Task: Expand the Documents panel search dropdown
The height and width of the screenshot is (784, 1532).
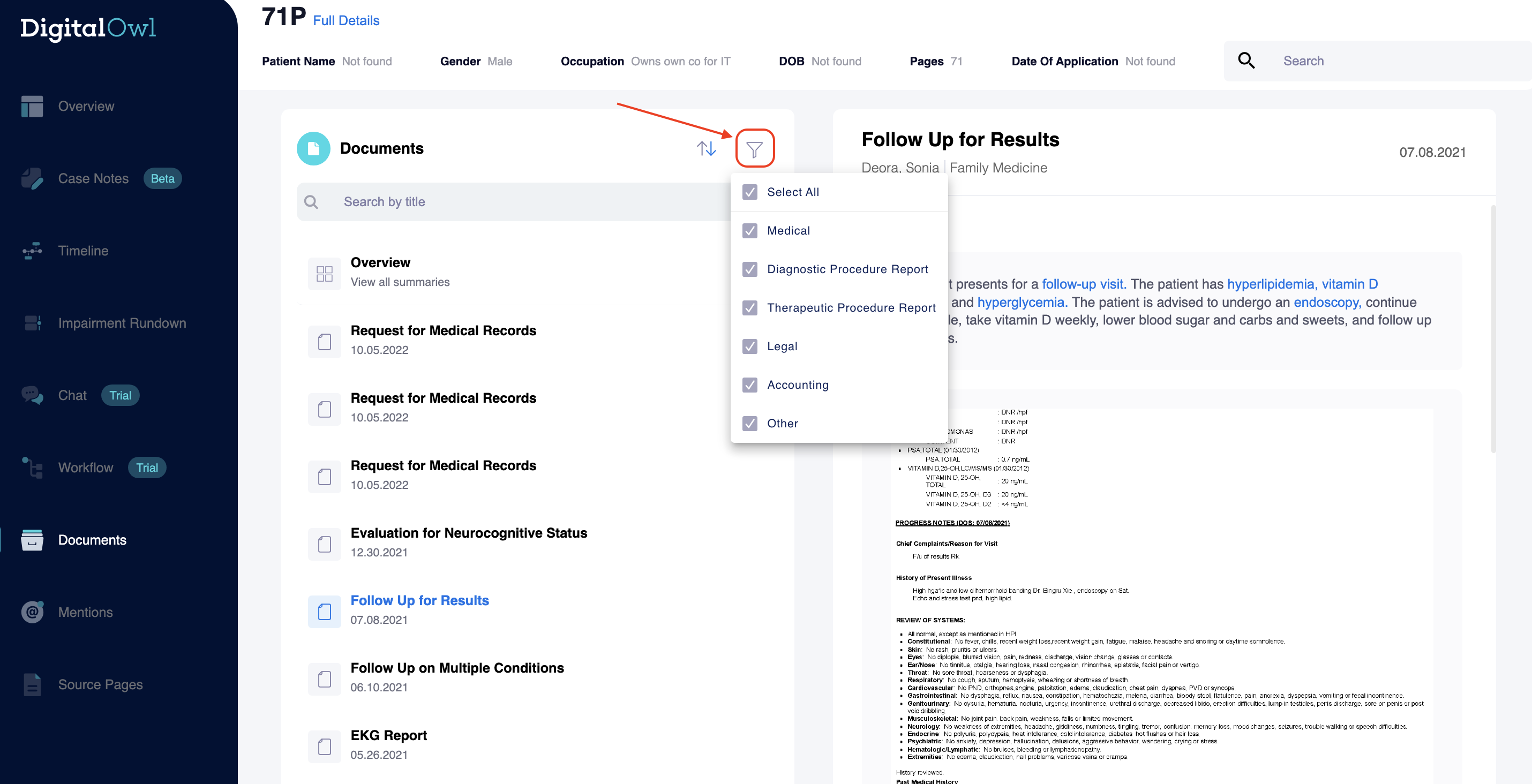Action: pyautogui.click(x=755, y=149)
